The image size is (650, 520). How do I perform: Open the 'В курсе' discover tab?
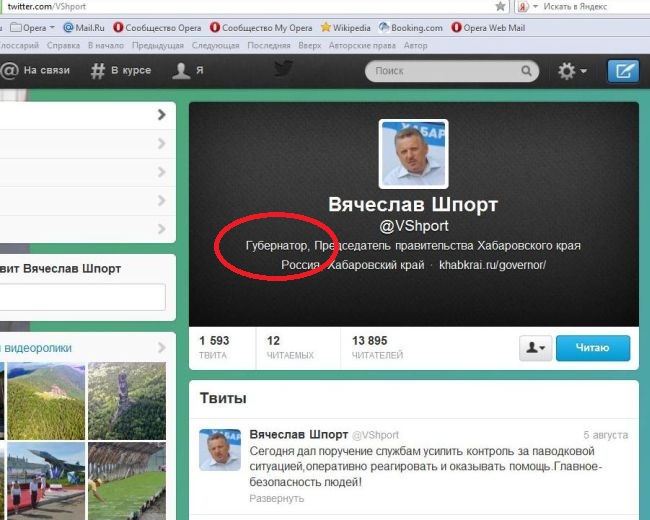pyautogui.click(x=121, y=70)
